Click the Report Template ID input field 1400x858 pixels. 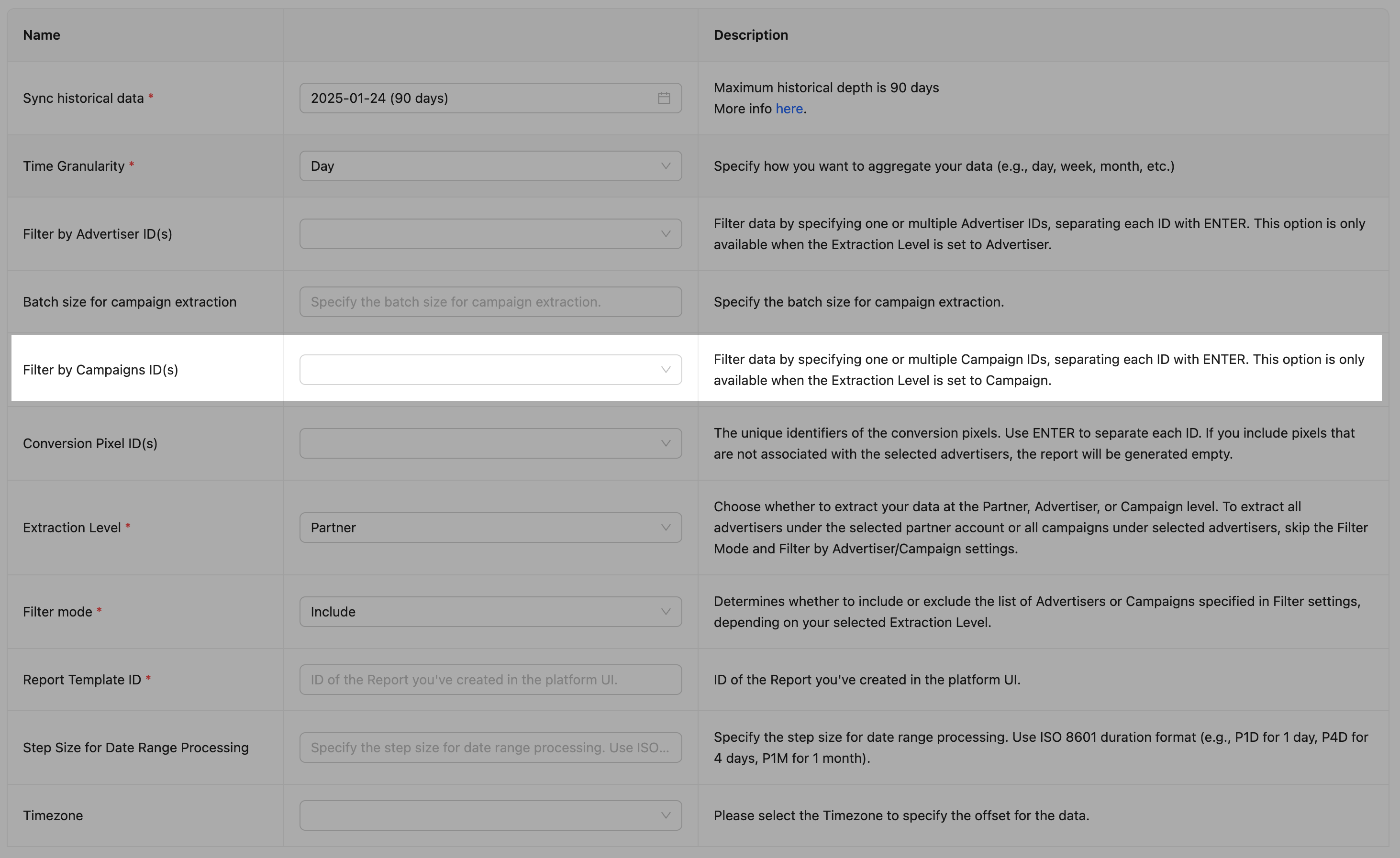point(490,680)
